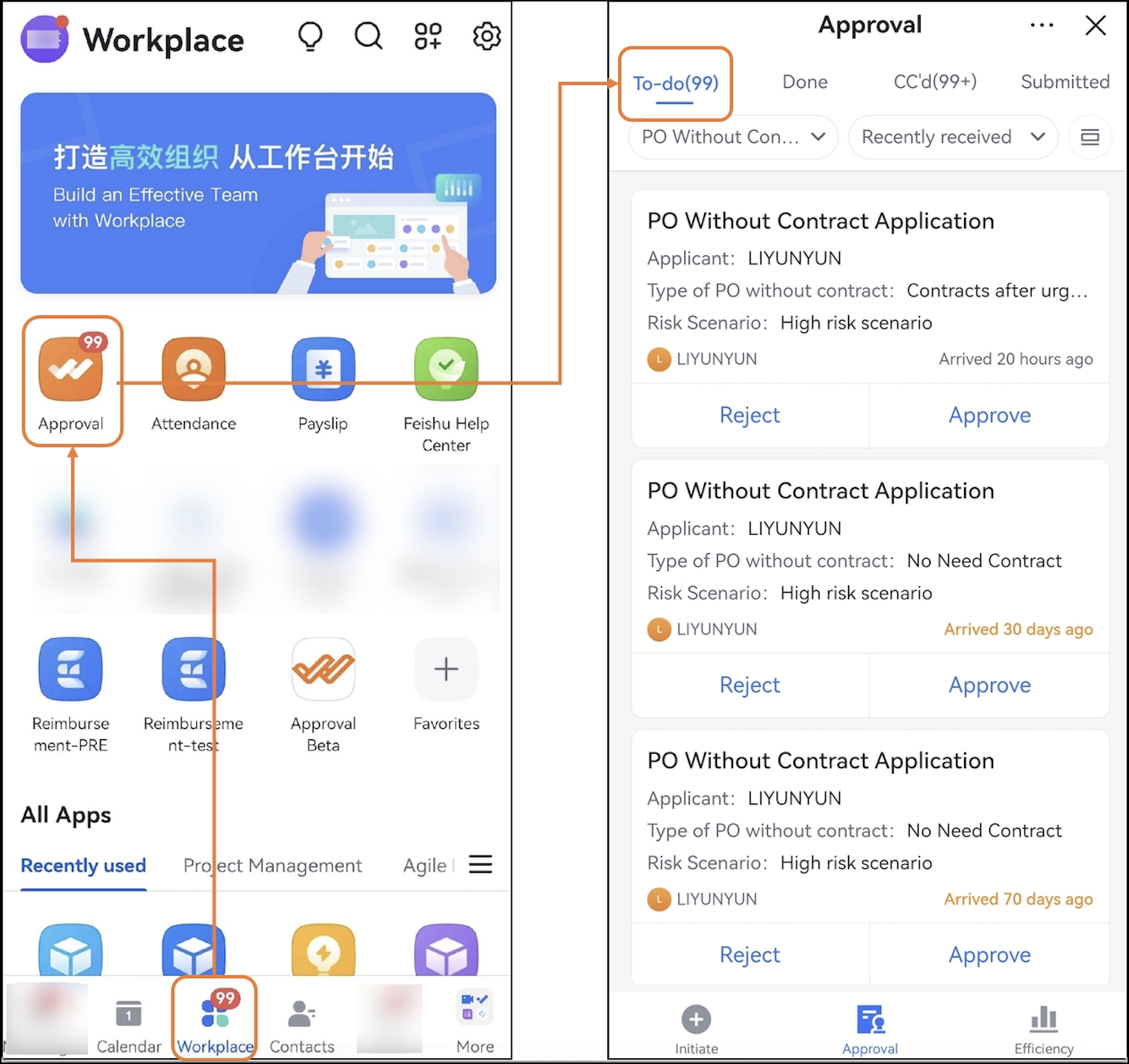The image size is (1129, 1064).
Task: Go to Contacts in bottom navigation
Action: (x=302, y=1025)
